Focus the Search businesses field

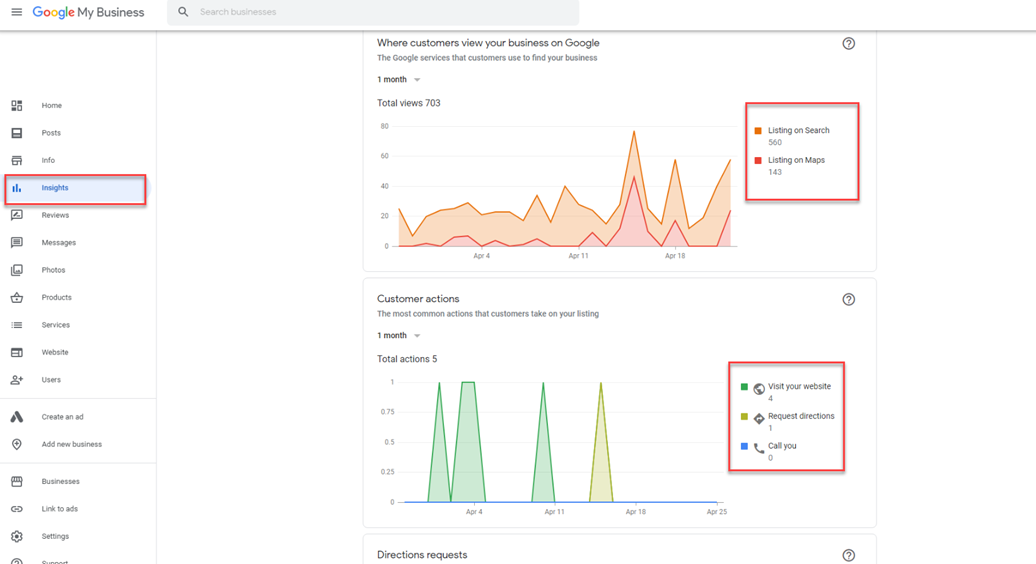tap(373, 12)
